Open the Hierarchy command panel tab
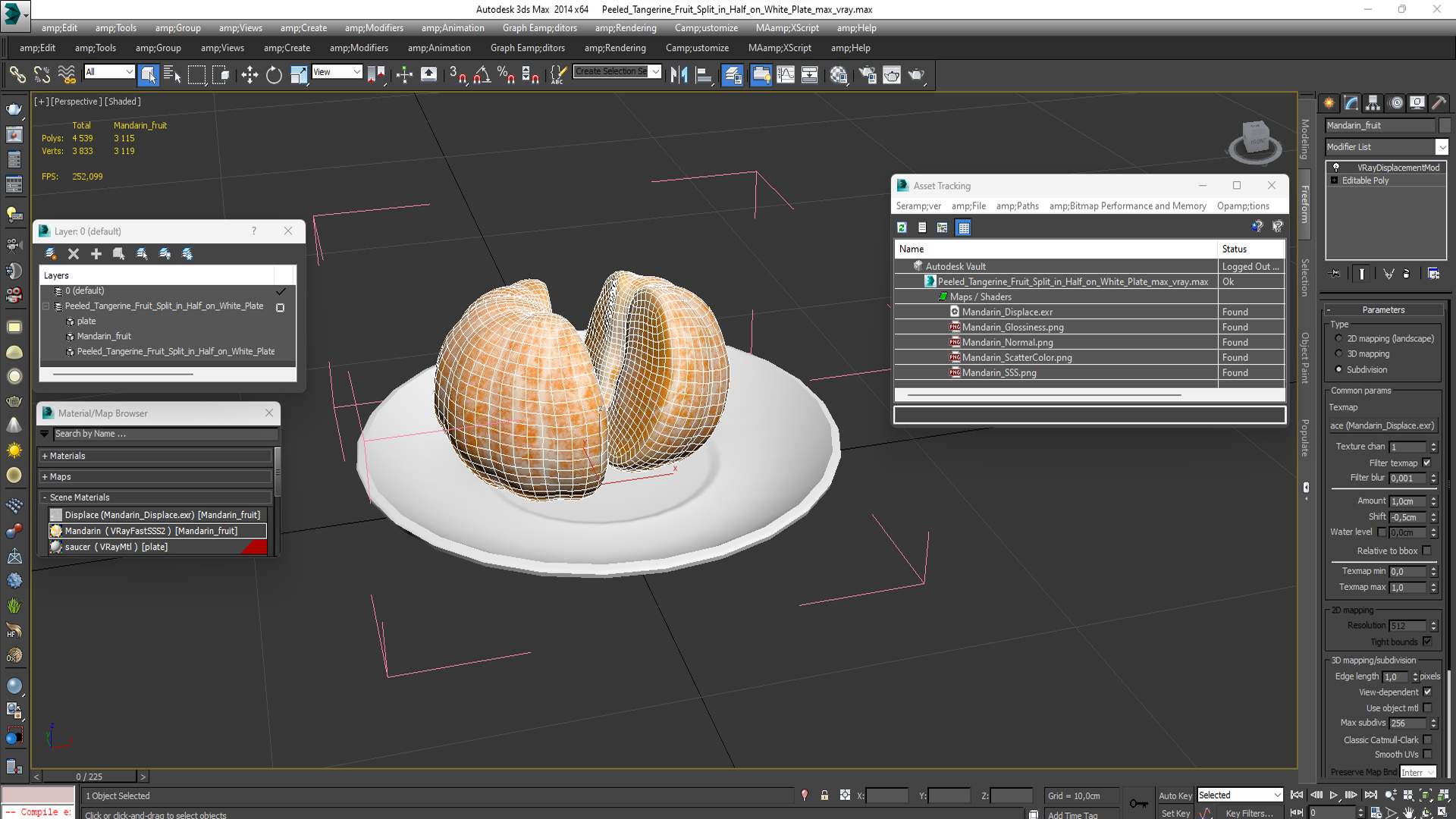 pos(1373,103)
